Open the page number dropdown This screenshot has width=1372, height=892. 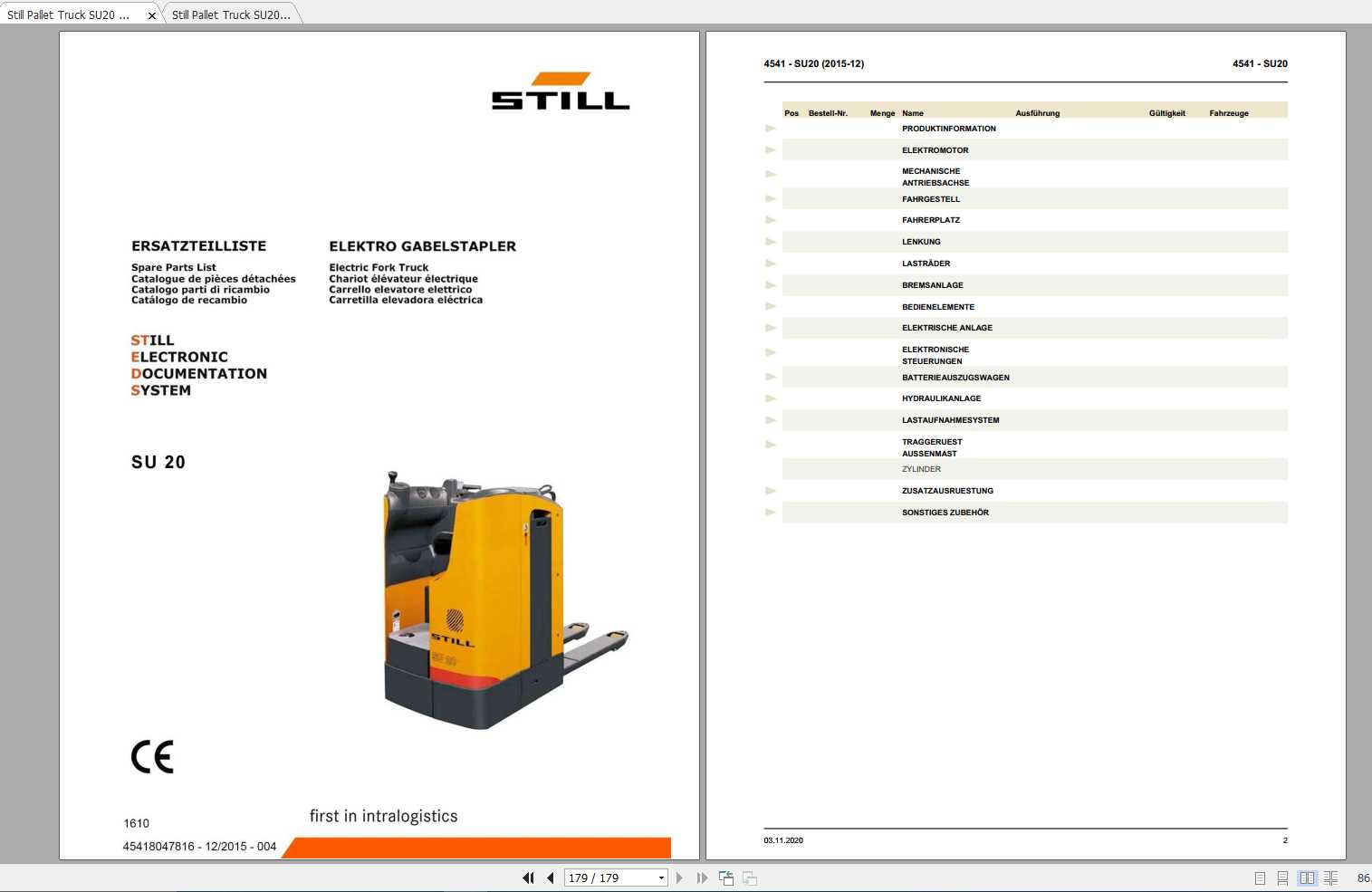click(661, 878)
